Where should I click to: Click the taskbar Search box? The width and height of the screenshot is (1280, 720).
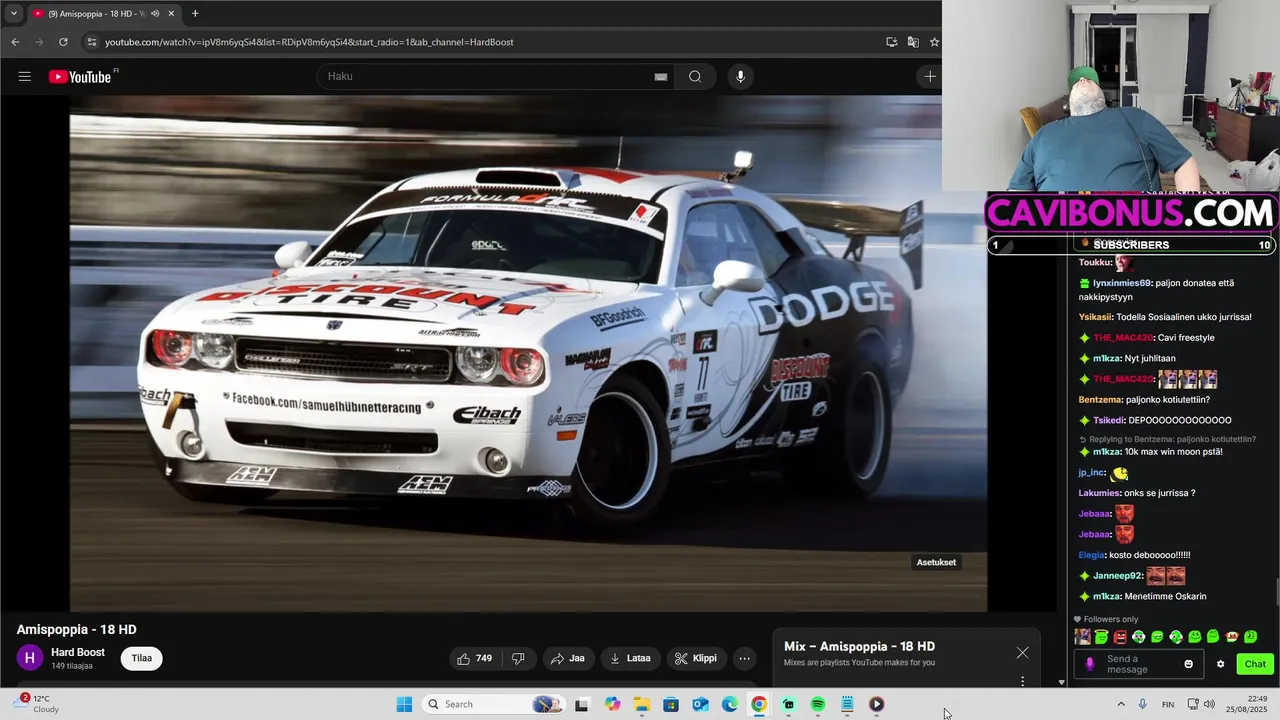click(x=495, y=704)
